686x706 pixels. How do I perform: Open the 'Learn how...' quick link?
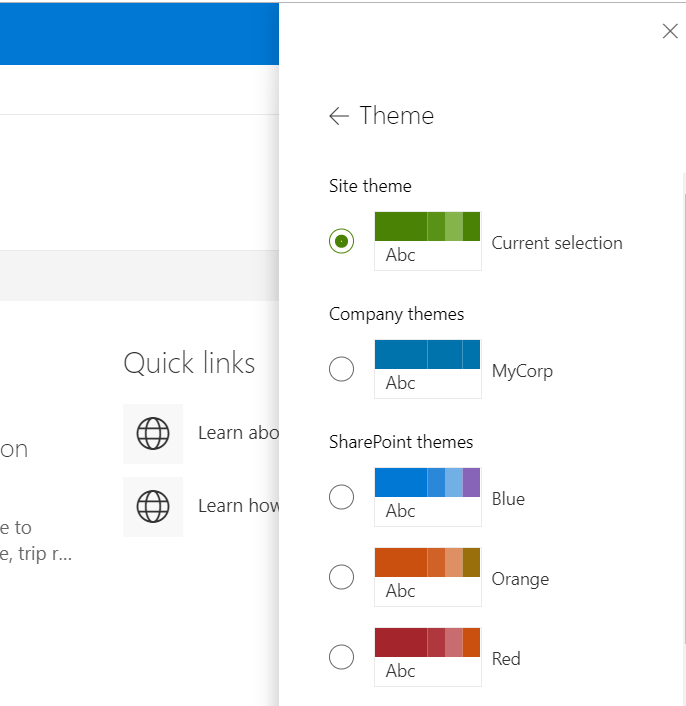pyautogui.click(x=239, y=506)
